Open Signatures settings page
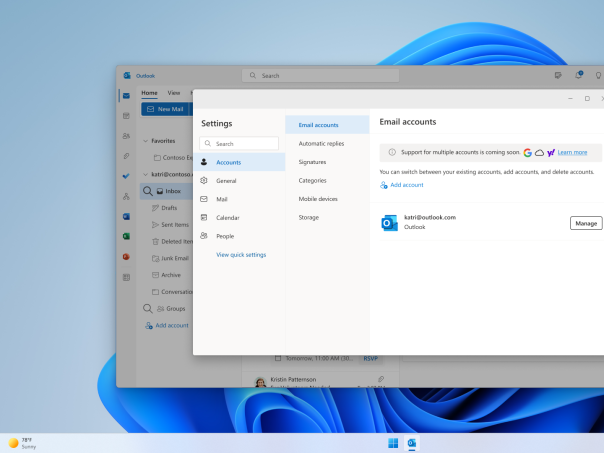Viewport: 604px width, 453px height. tap(312, 162)
